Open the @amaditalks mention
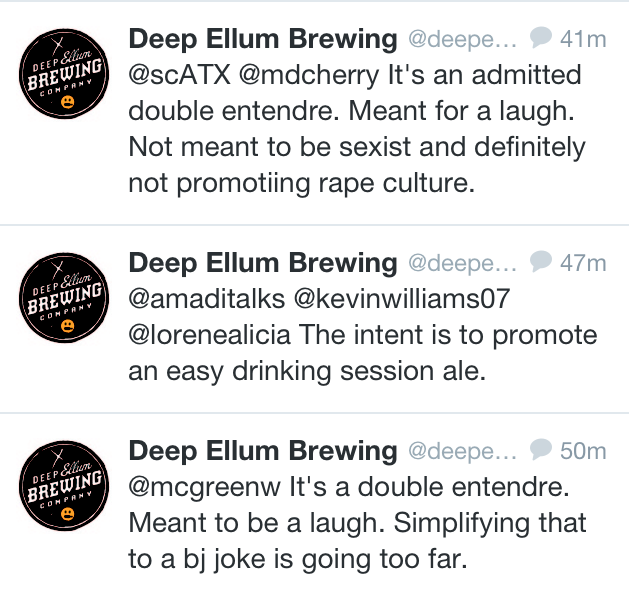This screenshot has height=596, width=629. [x=207, y=299]
